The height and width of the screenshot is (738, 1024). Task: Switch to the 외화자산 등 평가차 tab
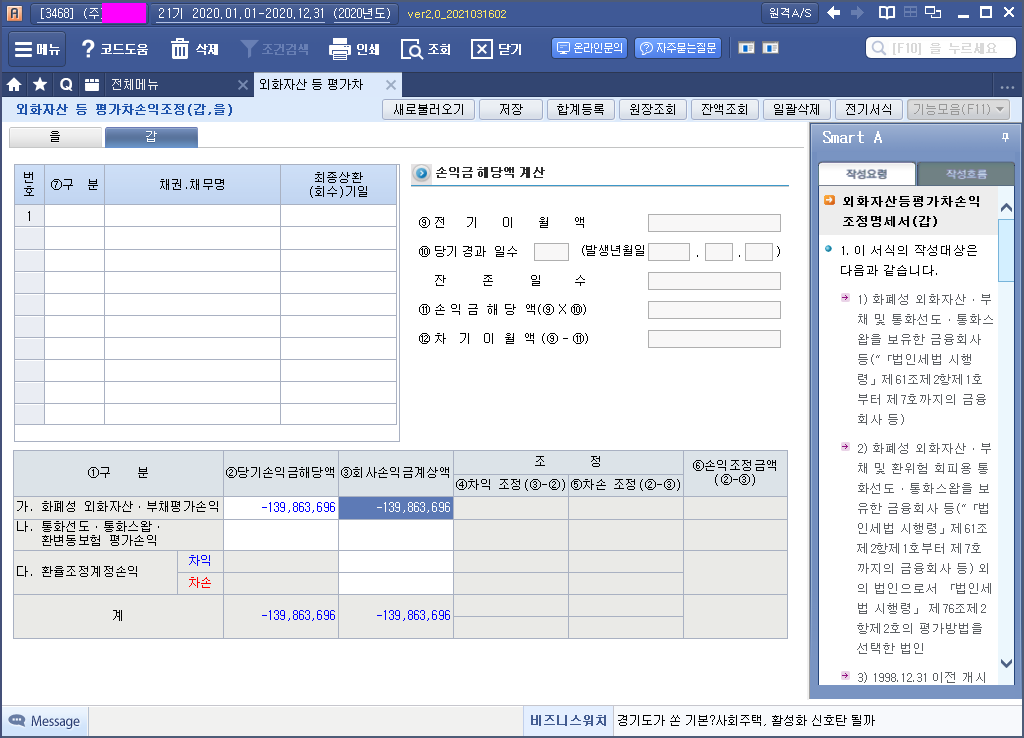pos(311,84)
